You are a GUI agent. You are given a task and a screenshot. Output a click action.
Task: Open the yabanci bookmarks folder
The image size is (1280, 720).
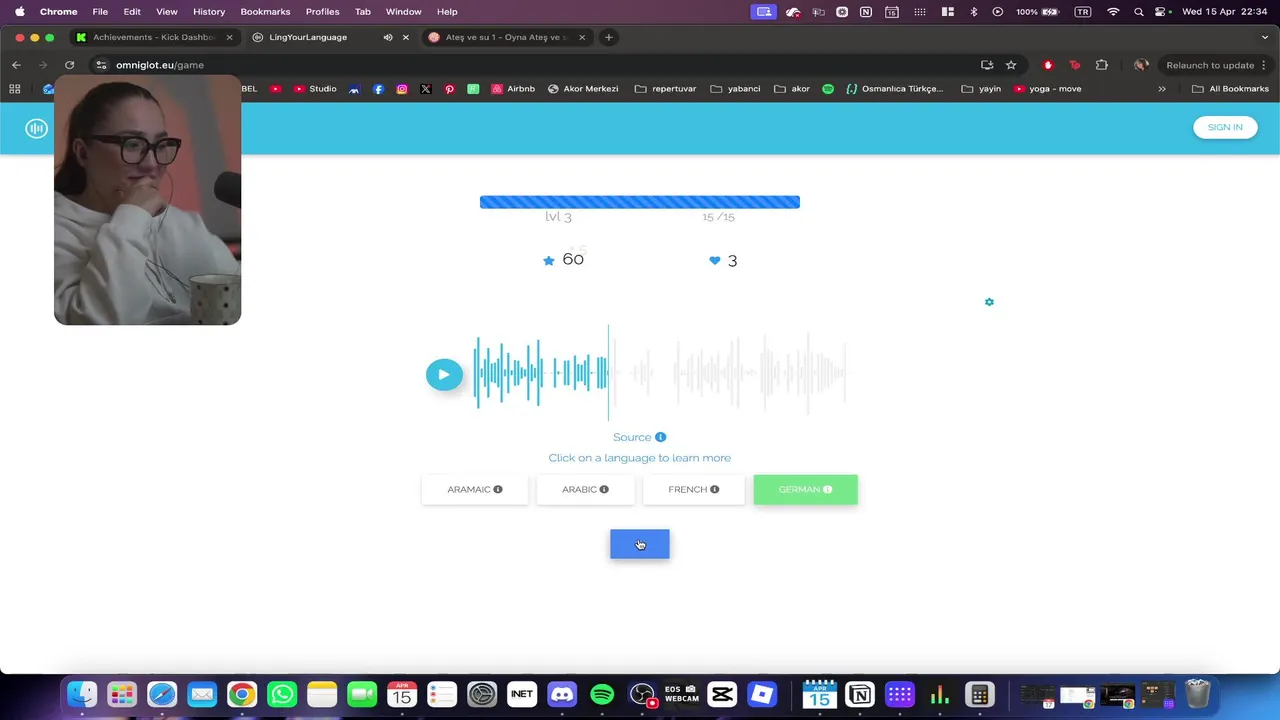735,89
